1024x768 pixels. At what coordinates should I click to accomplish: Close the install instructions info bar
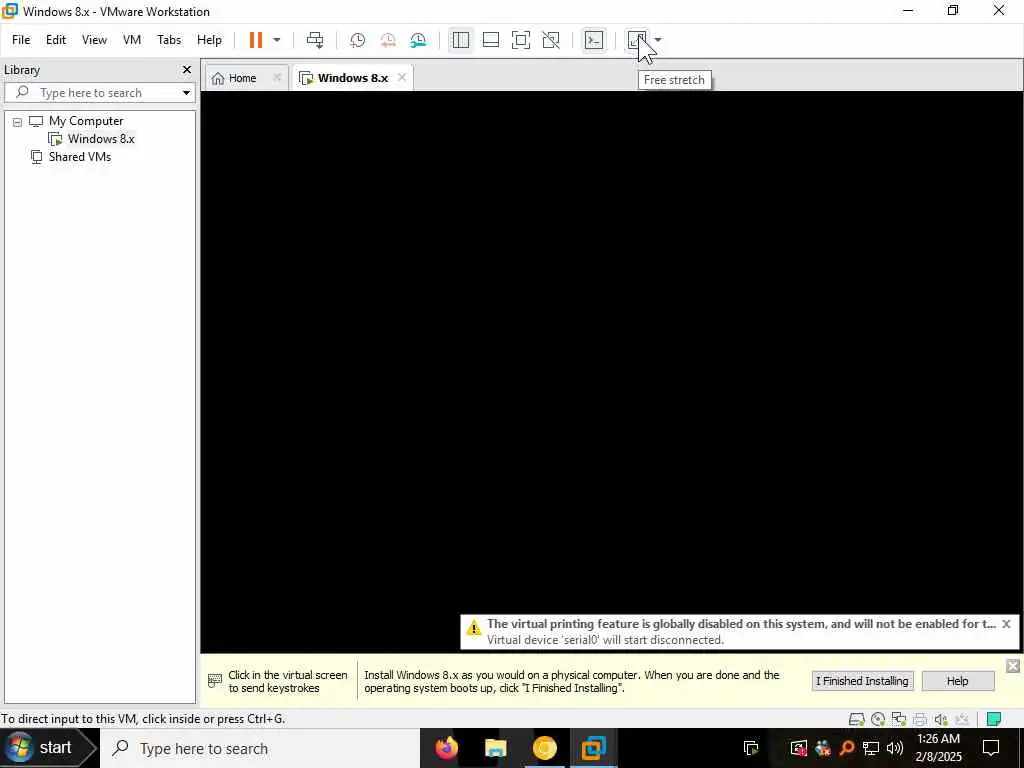pos(1012,665)
